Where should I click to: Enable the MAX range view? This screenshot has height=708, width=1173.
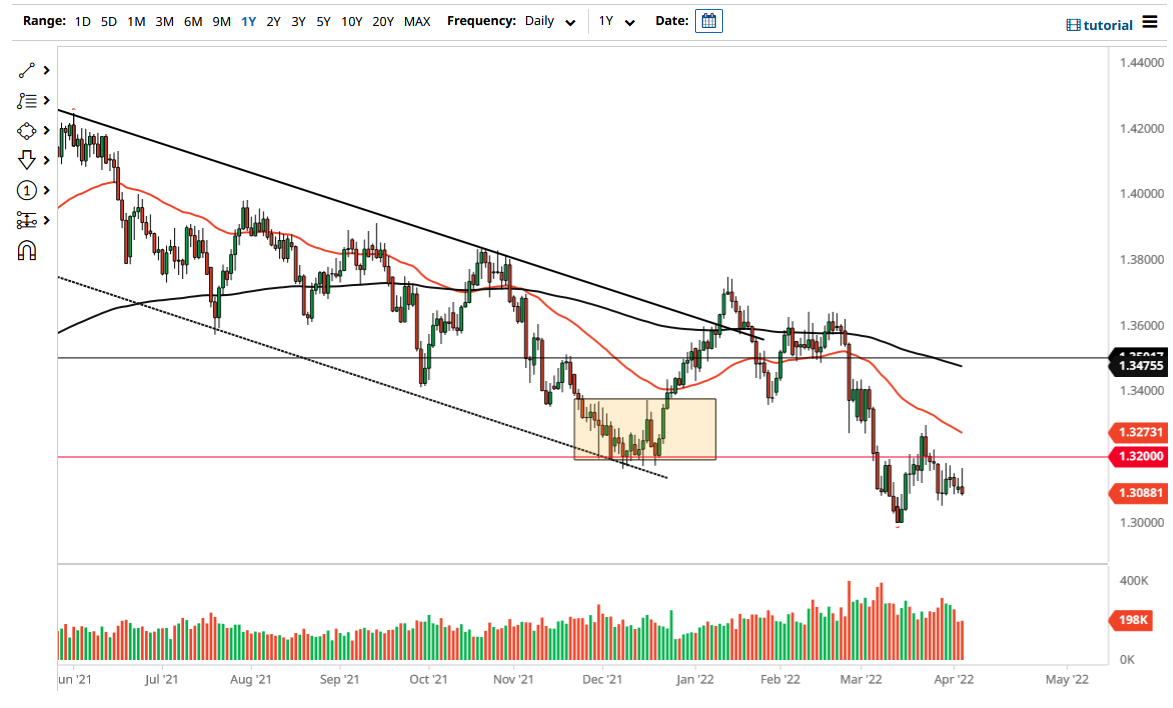click(x=417, y=20)
